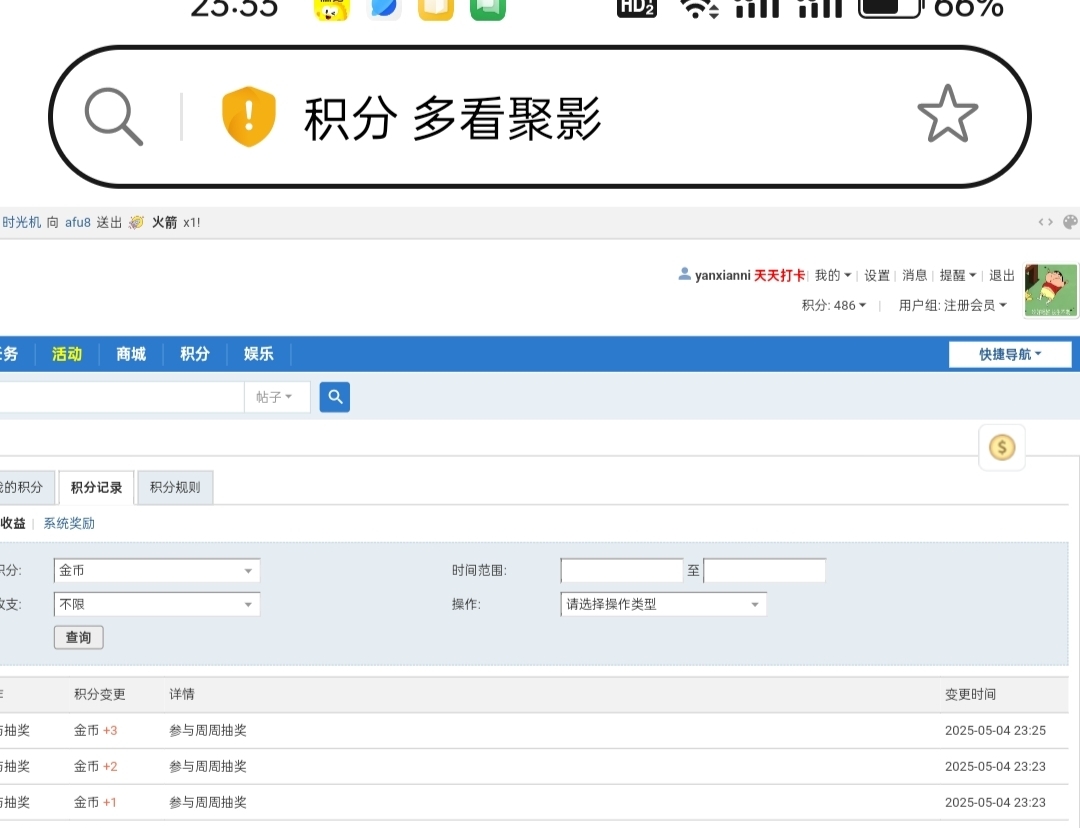Expand the 帖子 search type selector

click(276, 397)
